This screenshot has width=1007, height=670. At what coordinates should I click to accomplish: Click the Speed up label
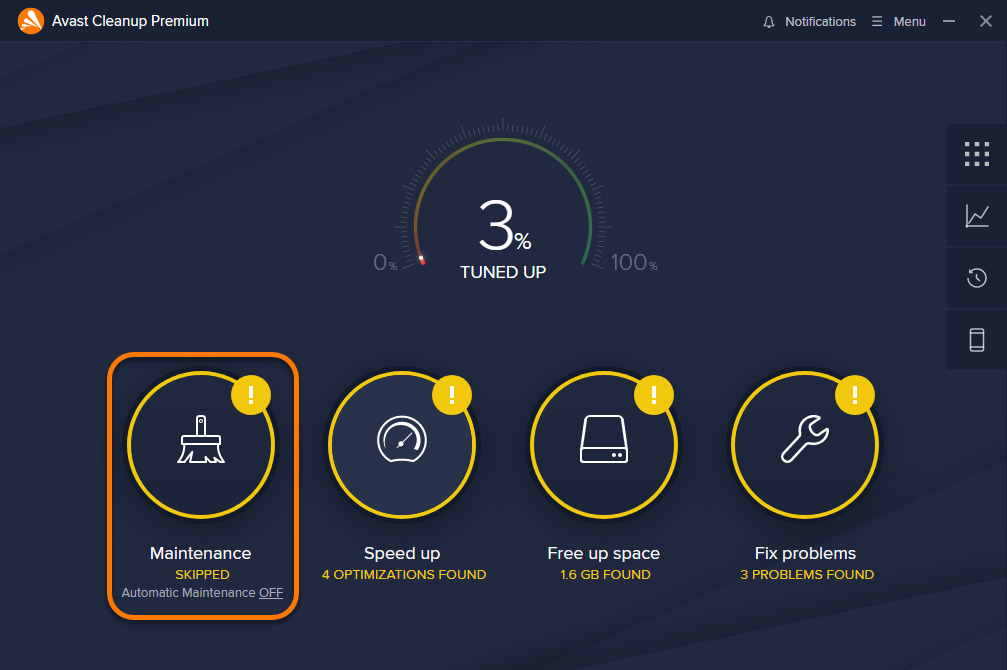[x=402, y=553]
